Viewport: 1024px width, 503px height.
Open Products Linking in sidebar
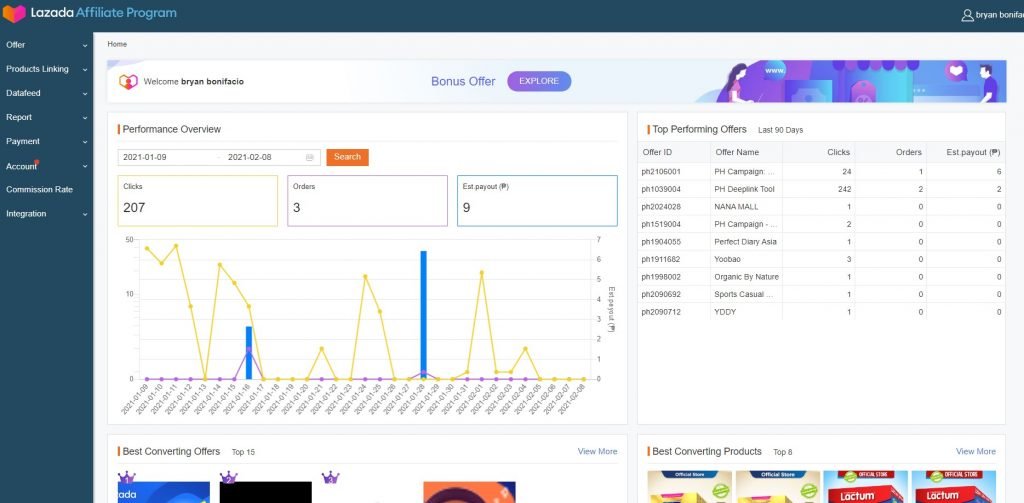(x=37, y=69)
